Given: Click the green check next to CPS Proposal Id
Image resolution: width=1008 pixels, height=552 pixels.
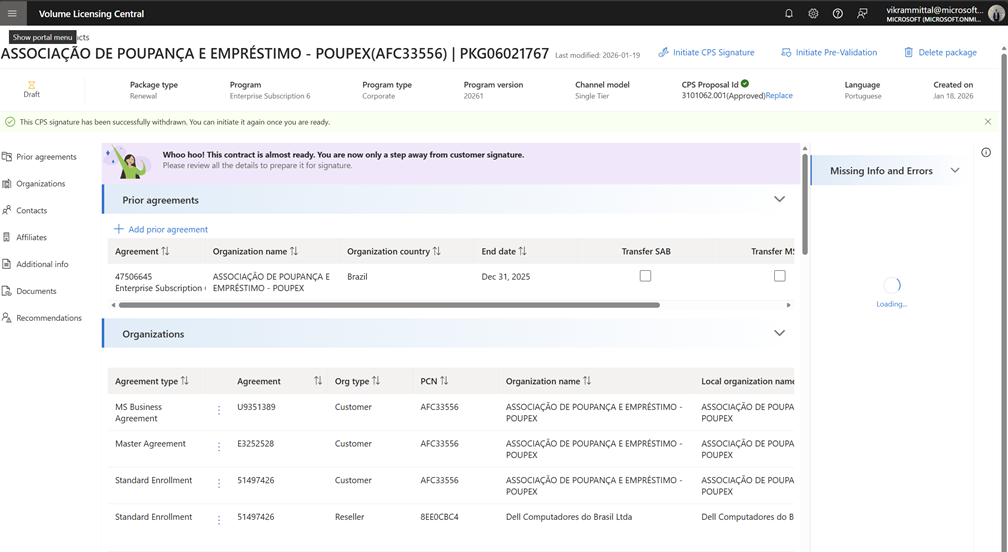Looking at the screenshot, I should click(x=745, y=84).
